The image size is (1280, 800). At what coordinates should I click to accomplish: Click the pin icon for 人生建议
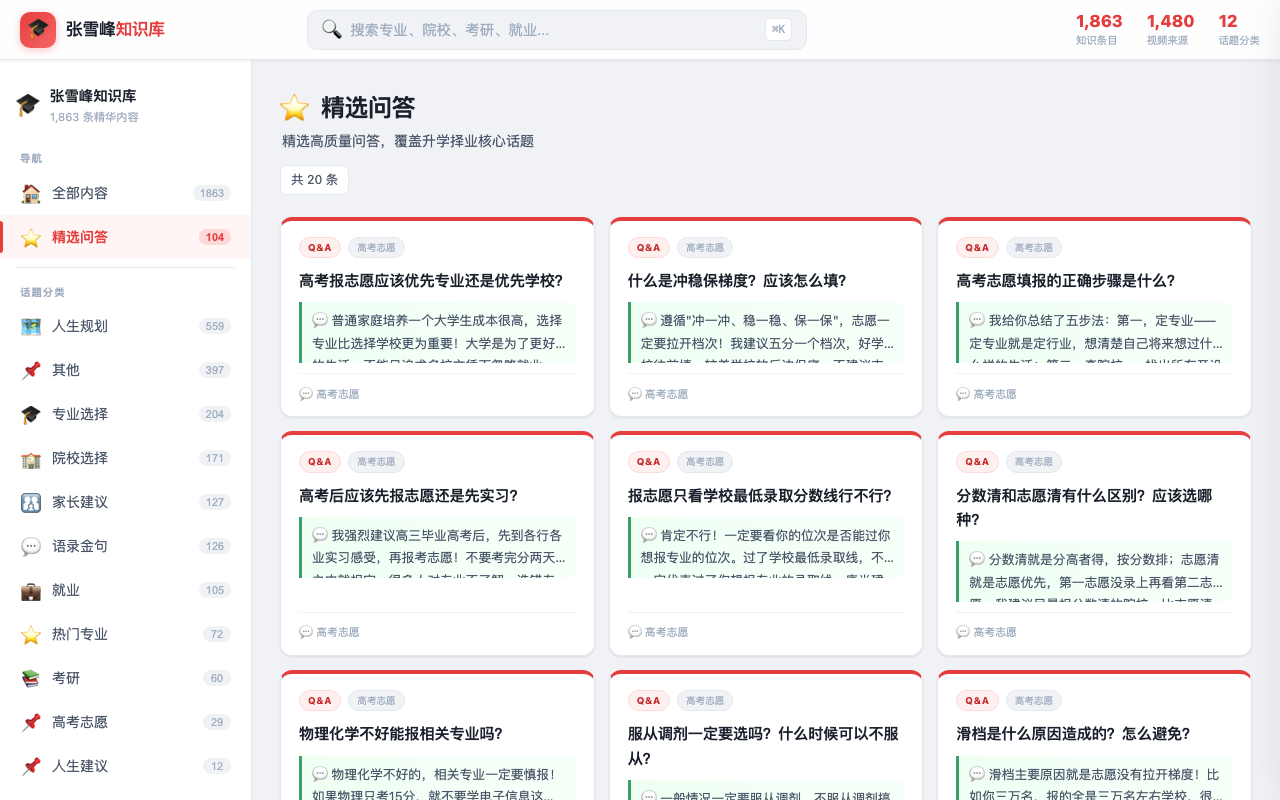[31, 766]
